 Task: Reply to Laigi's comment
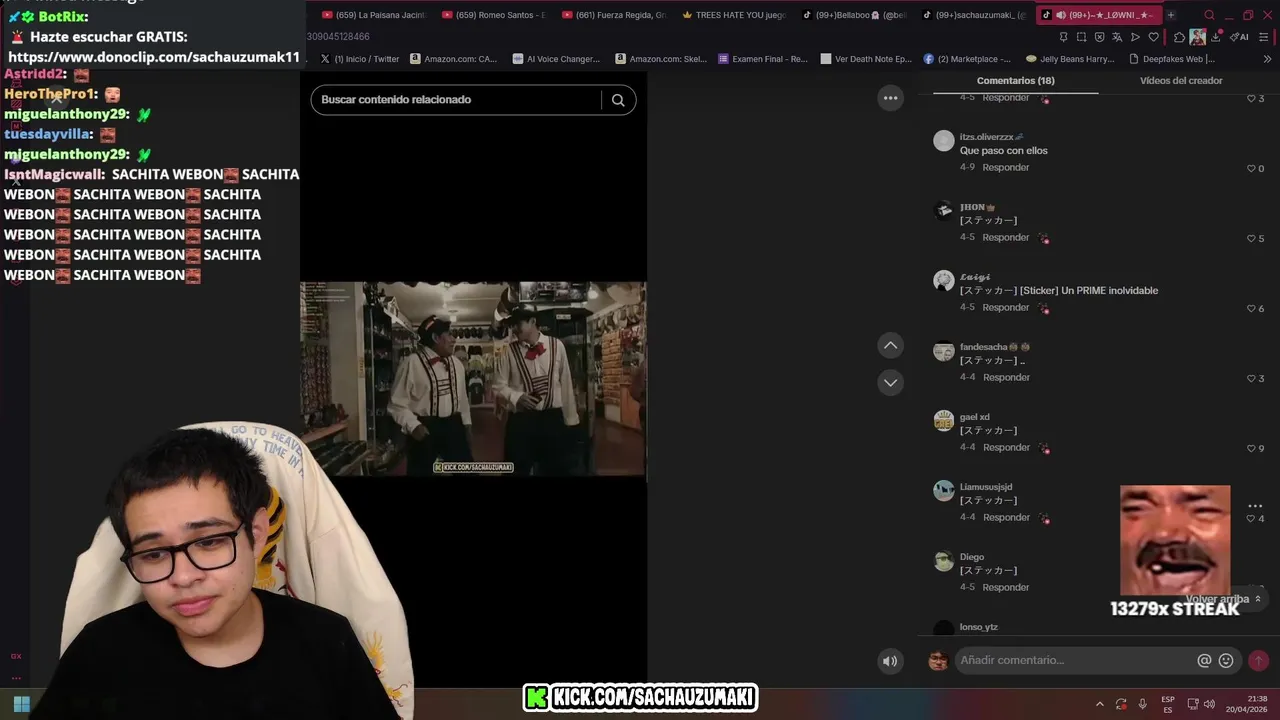pyautogui.click(x=1005, y=308)
